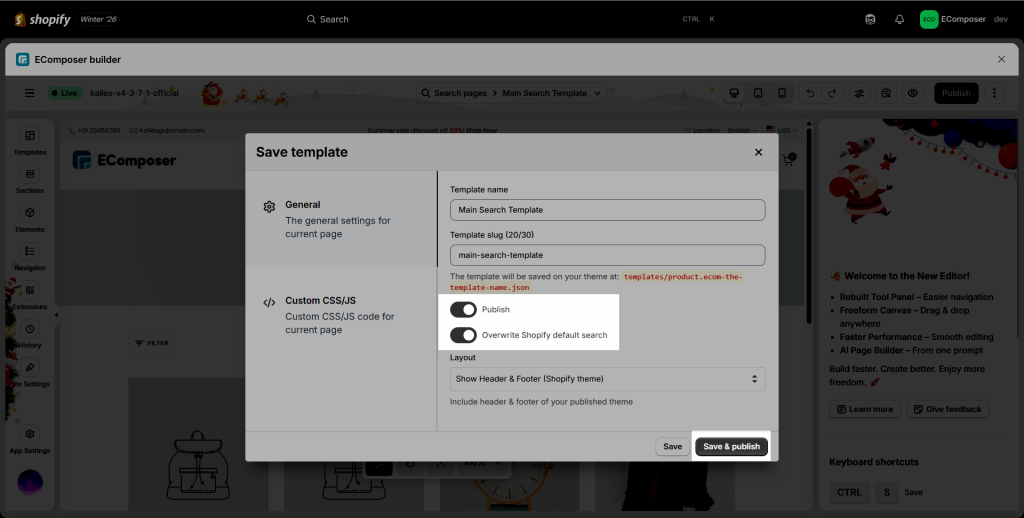
Task: Toggle the Publish switch off
Action: 463,310
